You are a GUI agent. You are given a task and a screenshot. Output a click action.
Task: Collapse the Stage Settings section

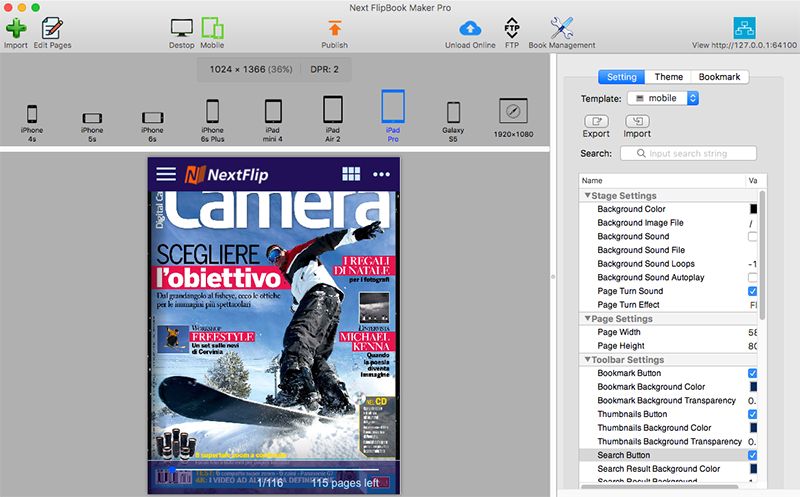point(587,195)
